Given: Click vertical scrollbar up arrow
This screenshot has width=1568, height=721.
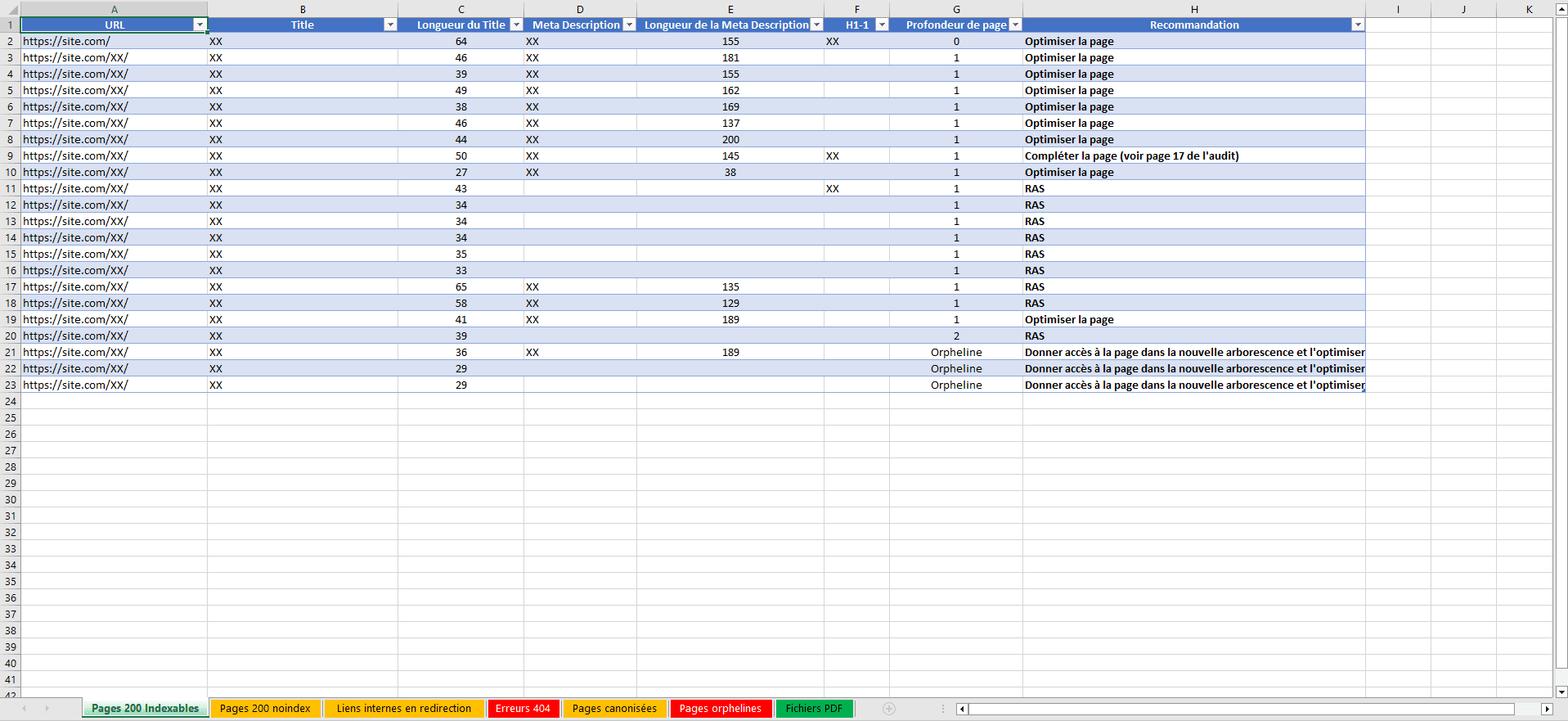Looking at the screenshot, I should (x=1561, y=8).
